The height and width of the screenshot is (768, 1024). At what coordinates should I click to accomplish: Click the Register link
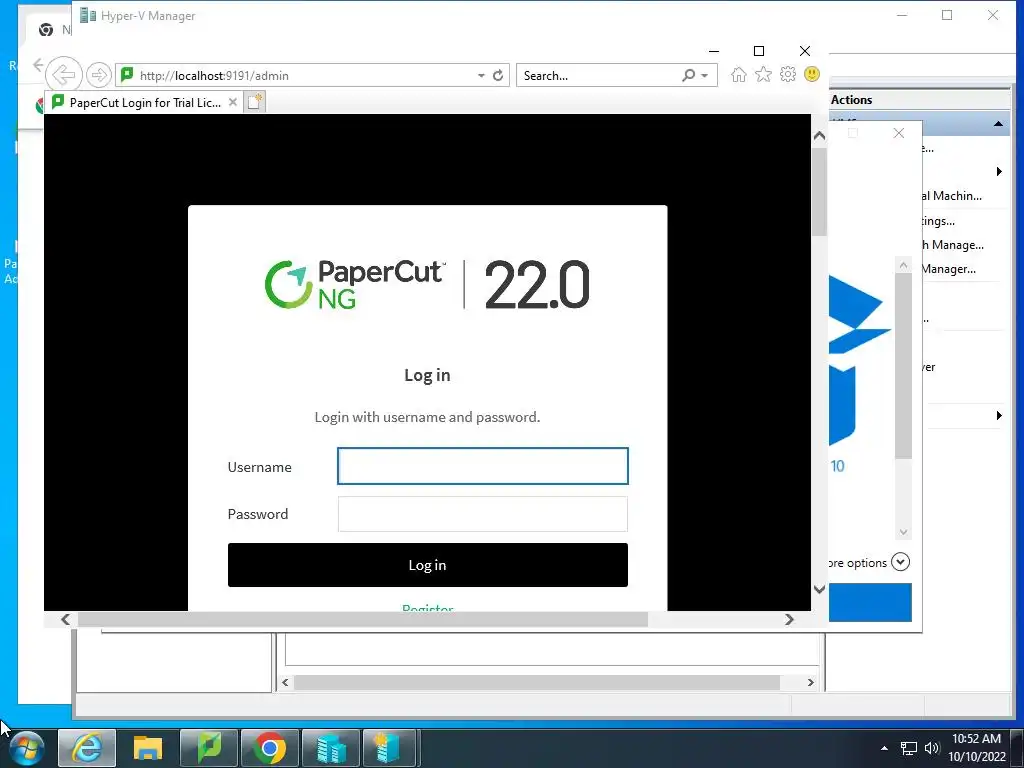point(428,607)
